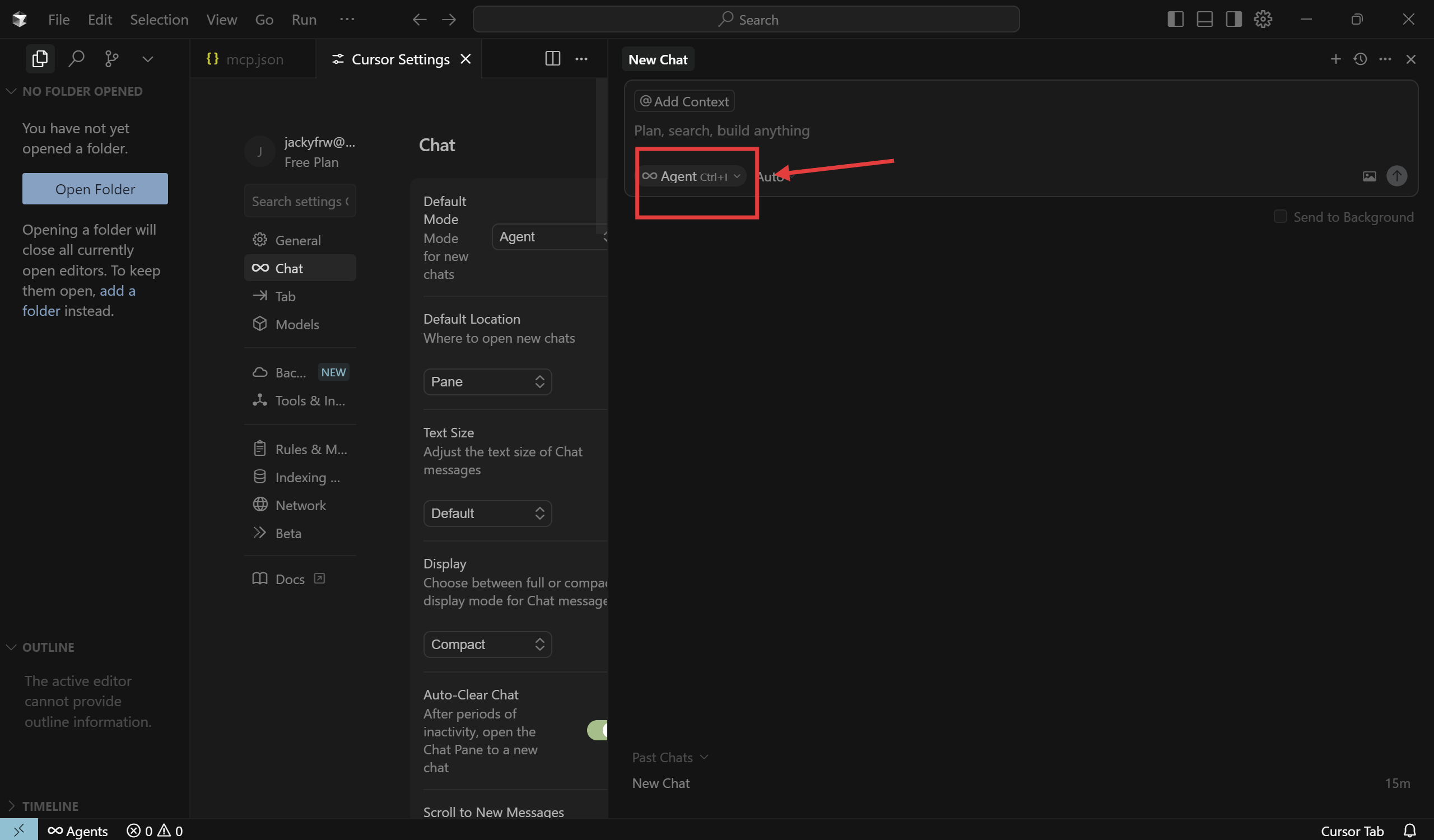Open chat panel more options ellipsis
Screen dimensions: 1434x840
pos(1385,59)
